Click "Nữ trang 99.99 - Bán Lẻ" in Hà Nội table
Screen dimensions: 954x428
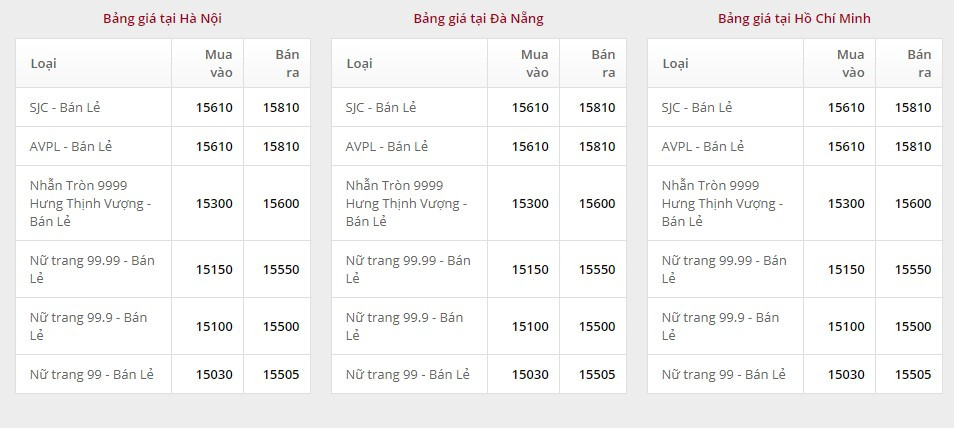pyautogui.click(x=92, y=269)
